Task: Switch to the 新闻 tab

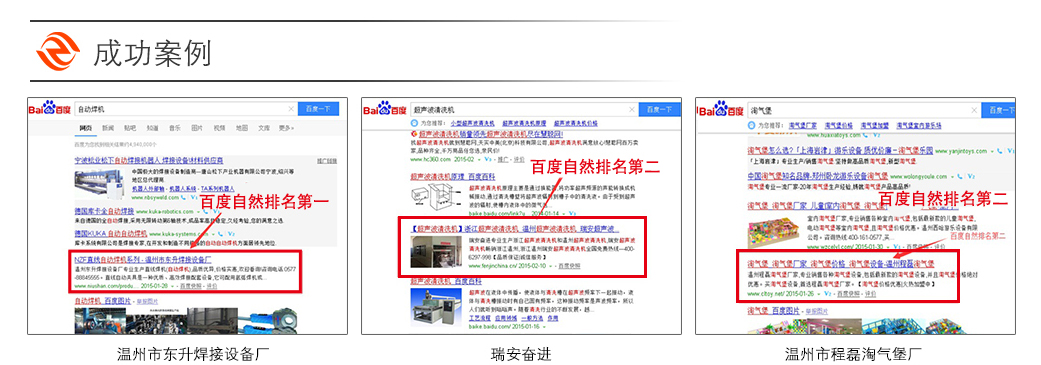Action: coord(108,128)
